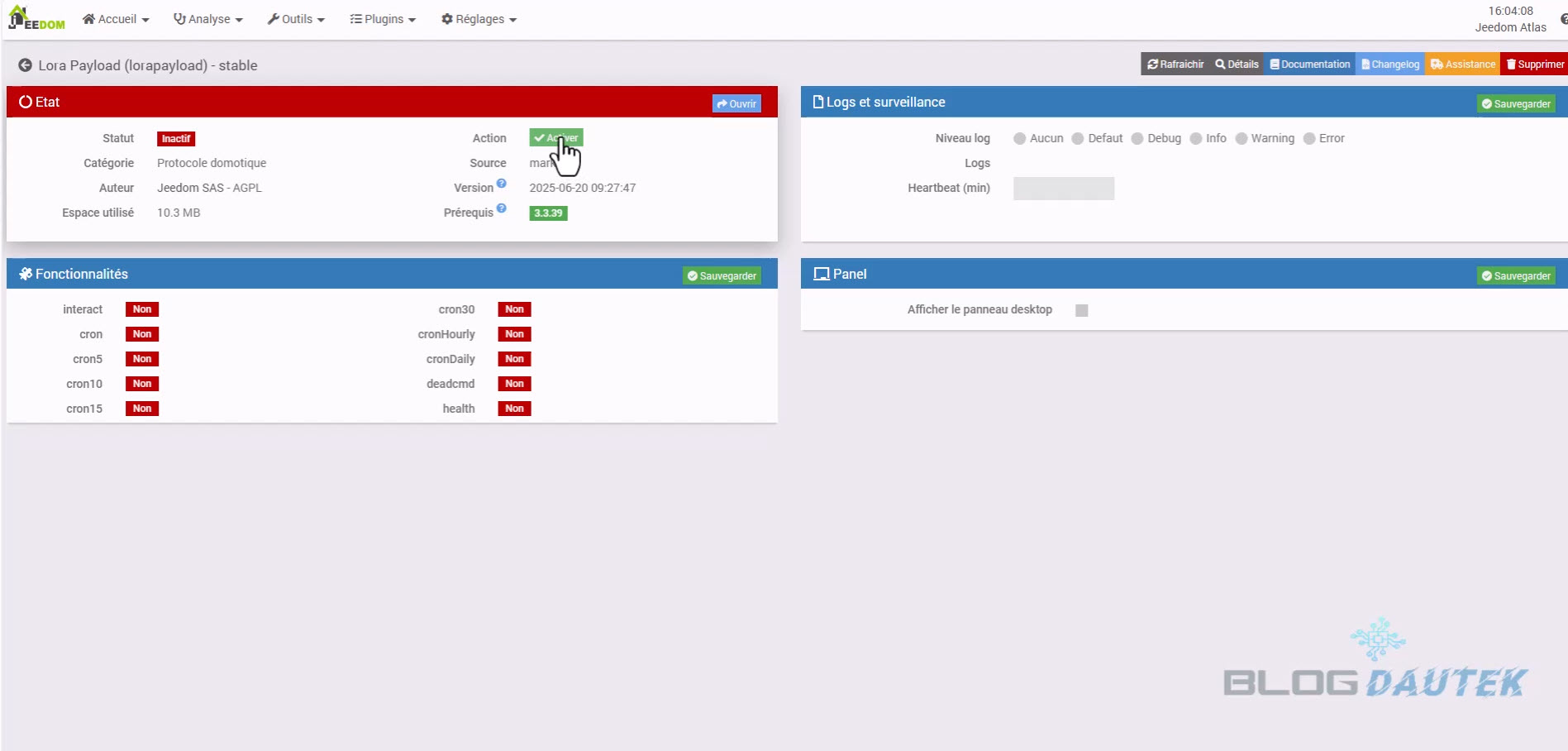Select the Warning log level
Screen dimensions: 1568x751
click(1242, 139)
